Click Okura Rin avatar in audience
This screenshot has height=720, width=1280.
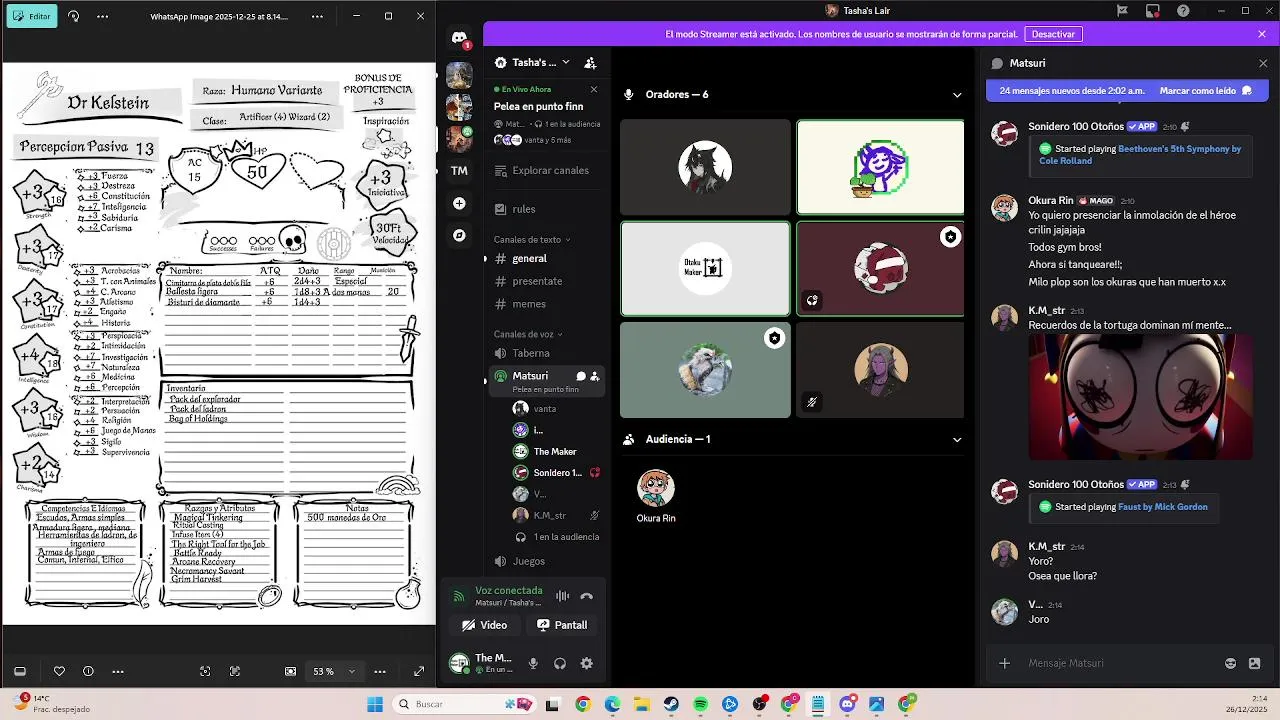pyautogui.click(x=656, y=488)
